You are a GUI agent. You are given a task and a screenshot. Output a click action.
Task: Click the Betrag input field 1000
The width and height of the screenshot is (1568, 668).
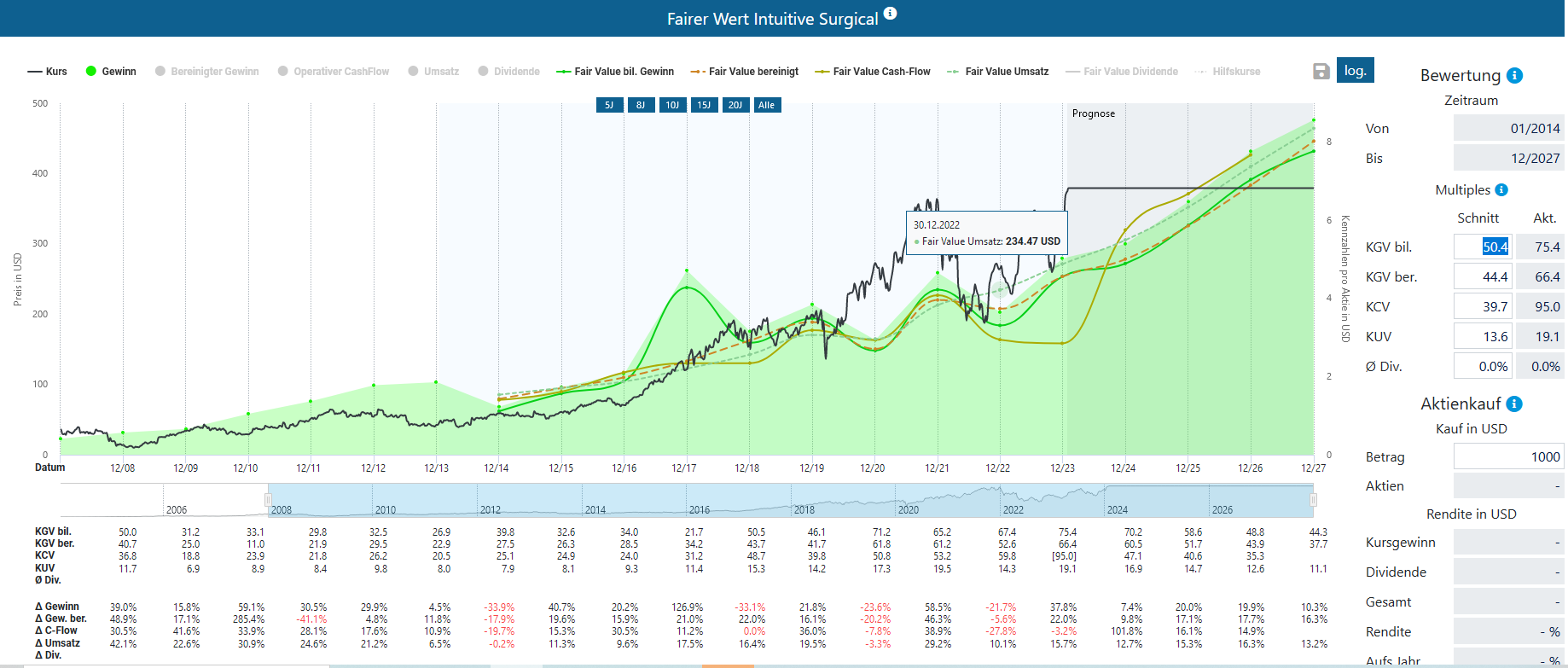[1508, 456]
